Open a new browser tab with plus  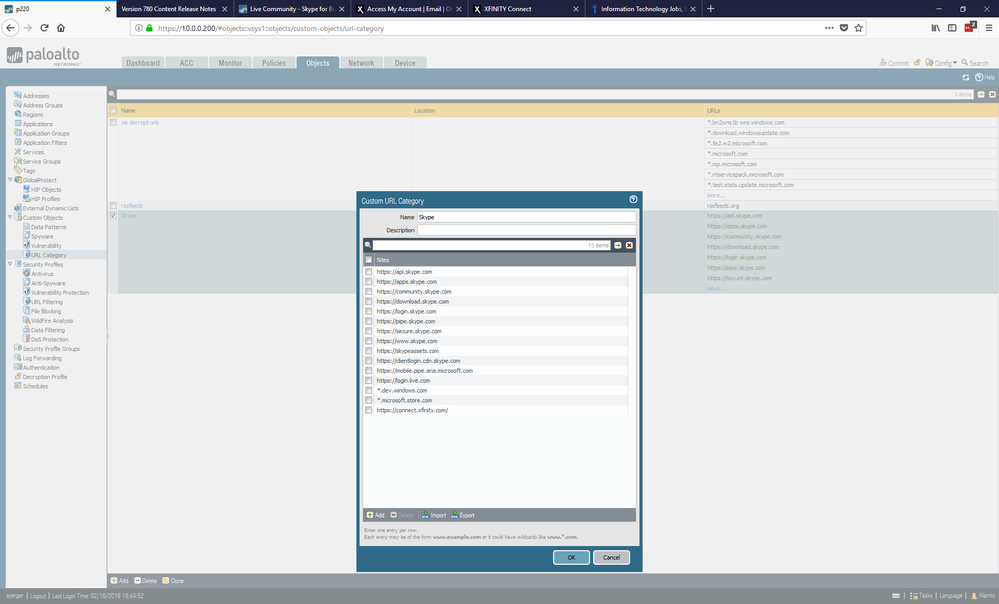coord(710,9)
